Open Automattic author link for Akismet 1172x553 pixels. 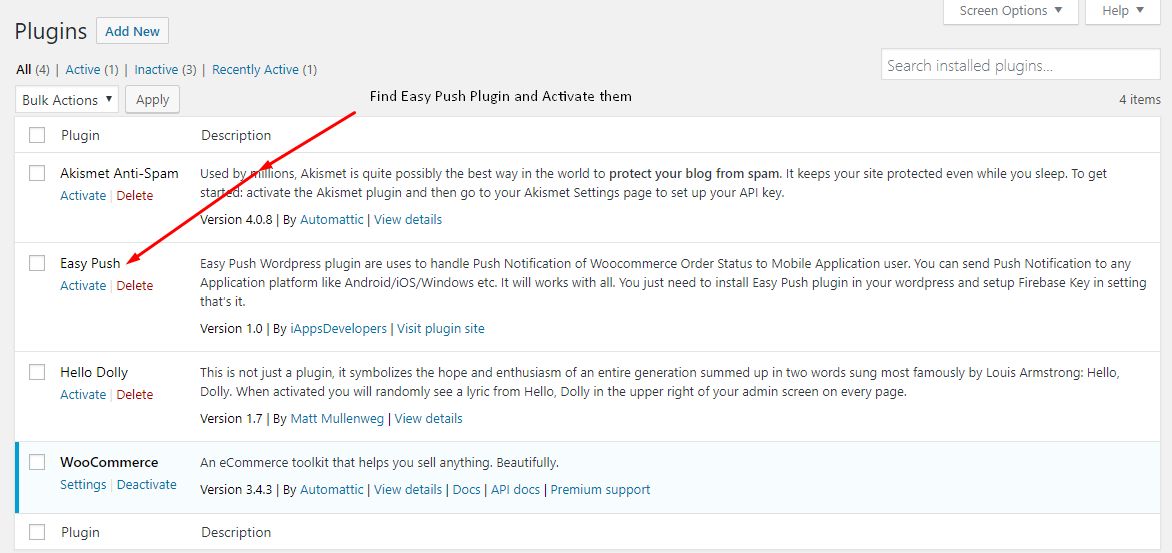pos(332,220)
